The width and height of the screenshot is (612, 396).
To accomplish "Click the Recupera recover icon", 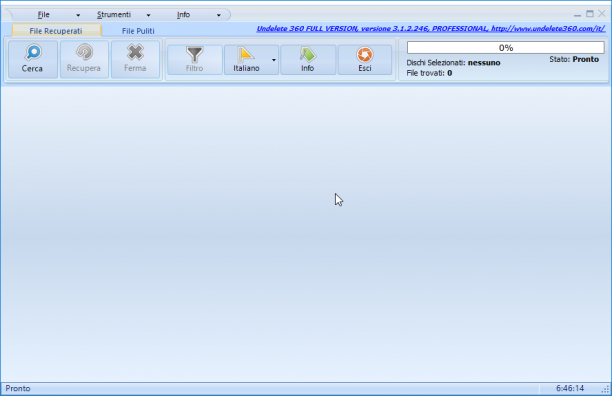I will [84, 59].
